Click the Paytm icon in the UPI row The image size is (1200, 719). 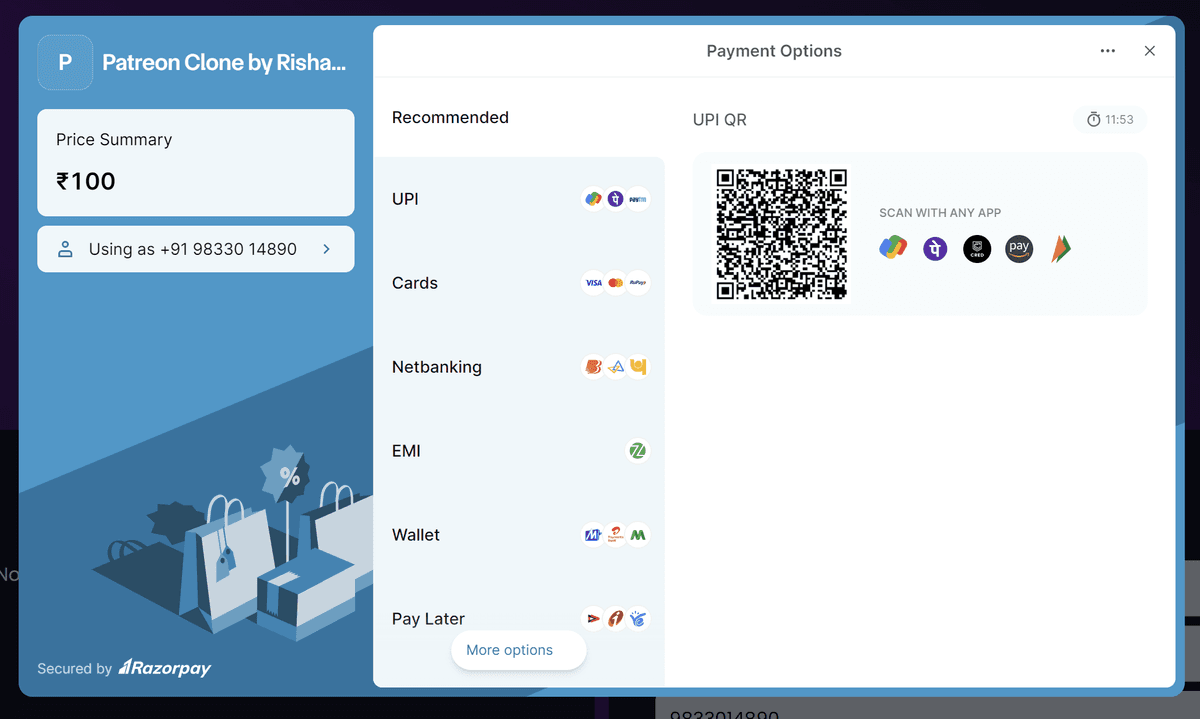pyautogui.click(x=638, y=199)
